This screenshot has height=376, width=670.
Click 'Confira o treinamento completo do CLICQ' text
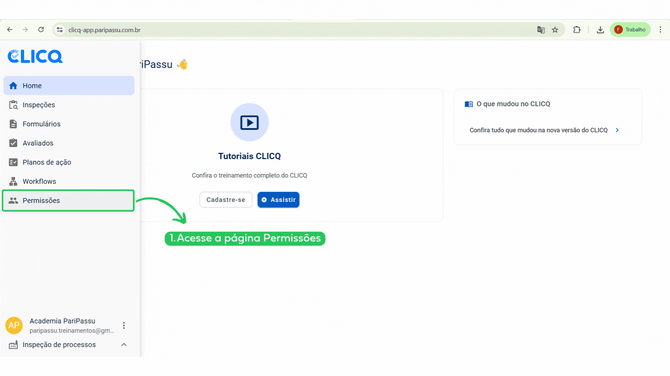coord(250,175)
